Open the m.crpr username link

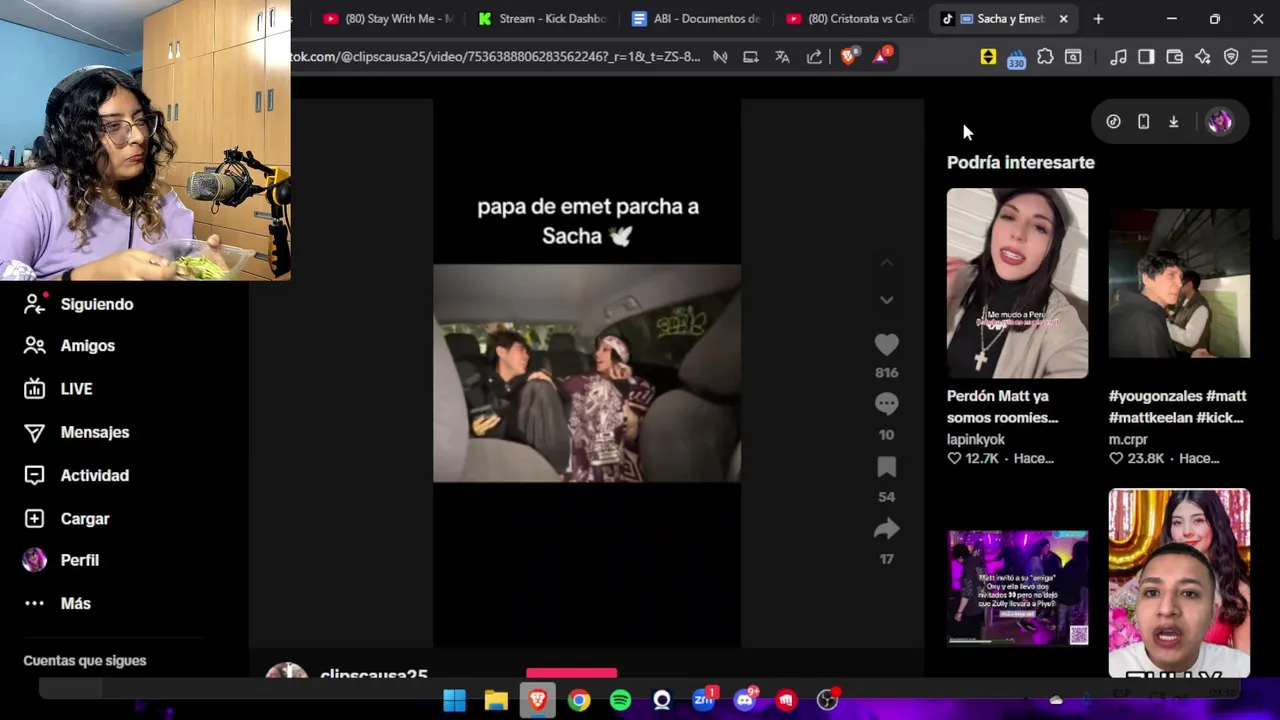click(1128, 439)
